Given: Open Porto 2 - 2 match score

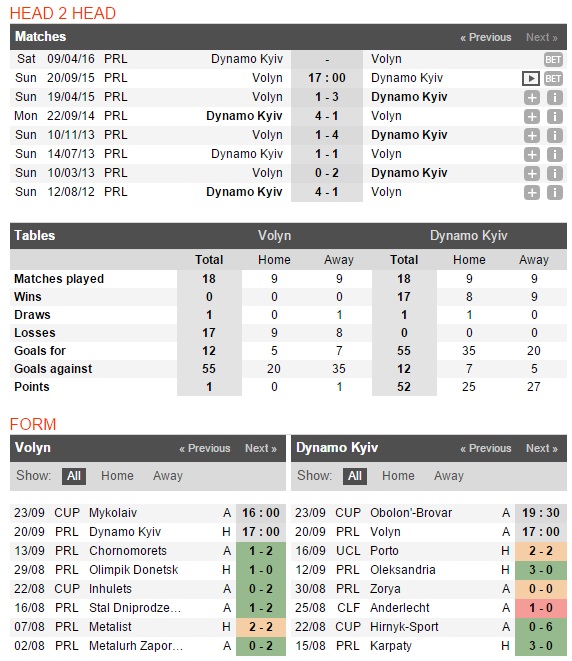Looking at the screenshot, I should (x=541, y=551).
